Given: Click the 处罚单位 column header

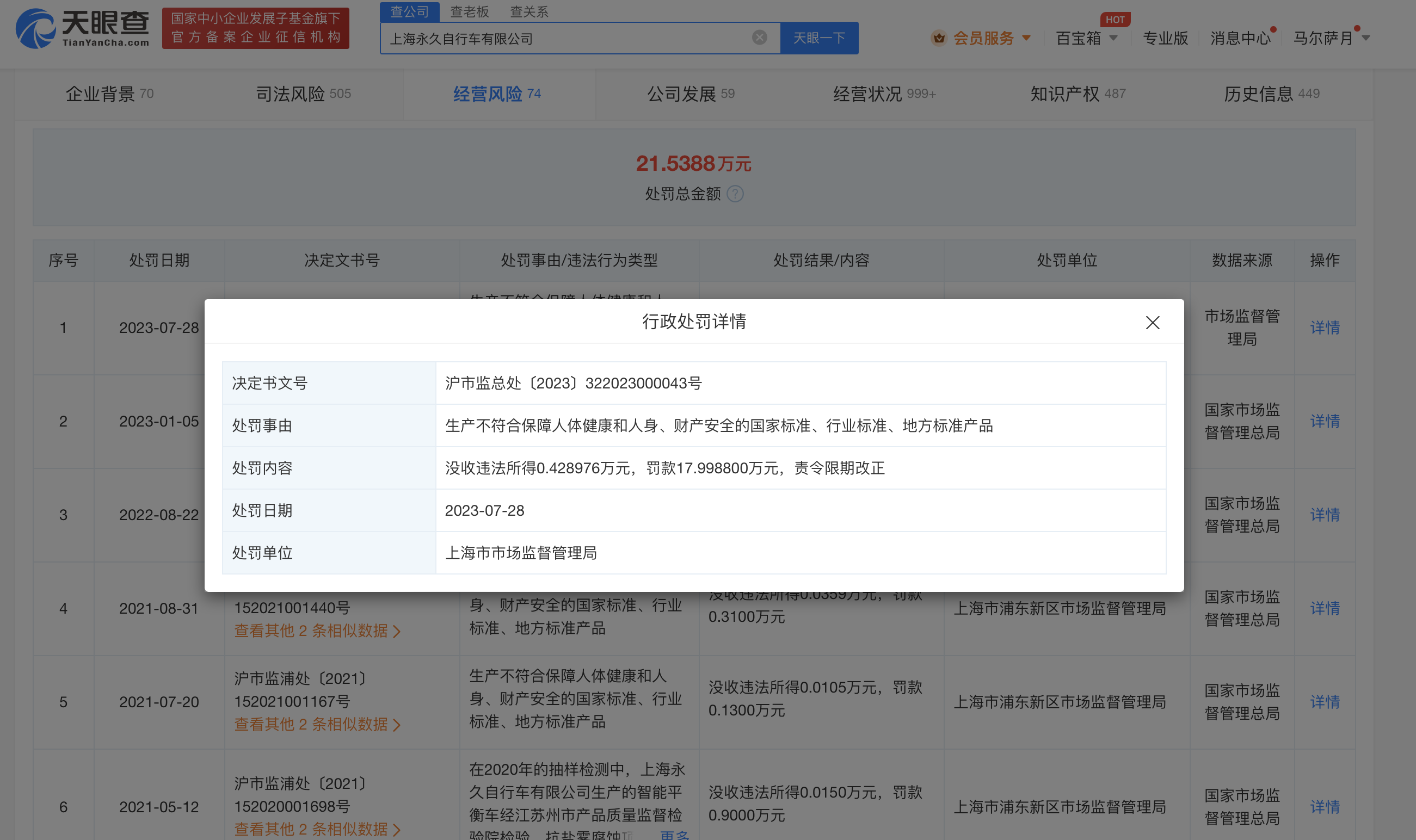Looking at the screenshot, I should [1067, 261].
